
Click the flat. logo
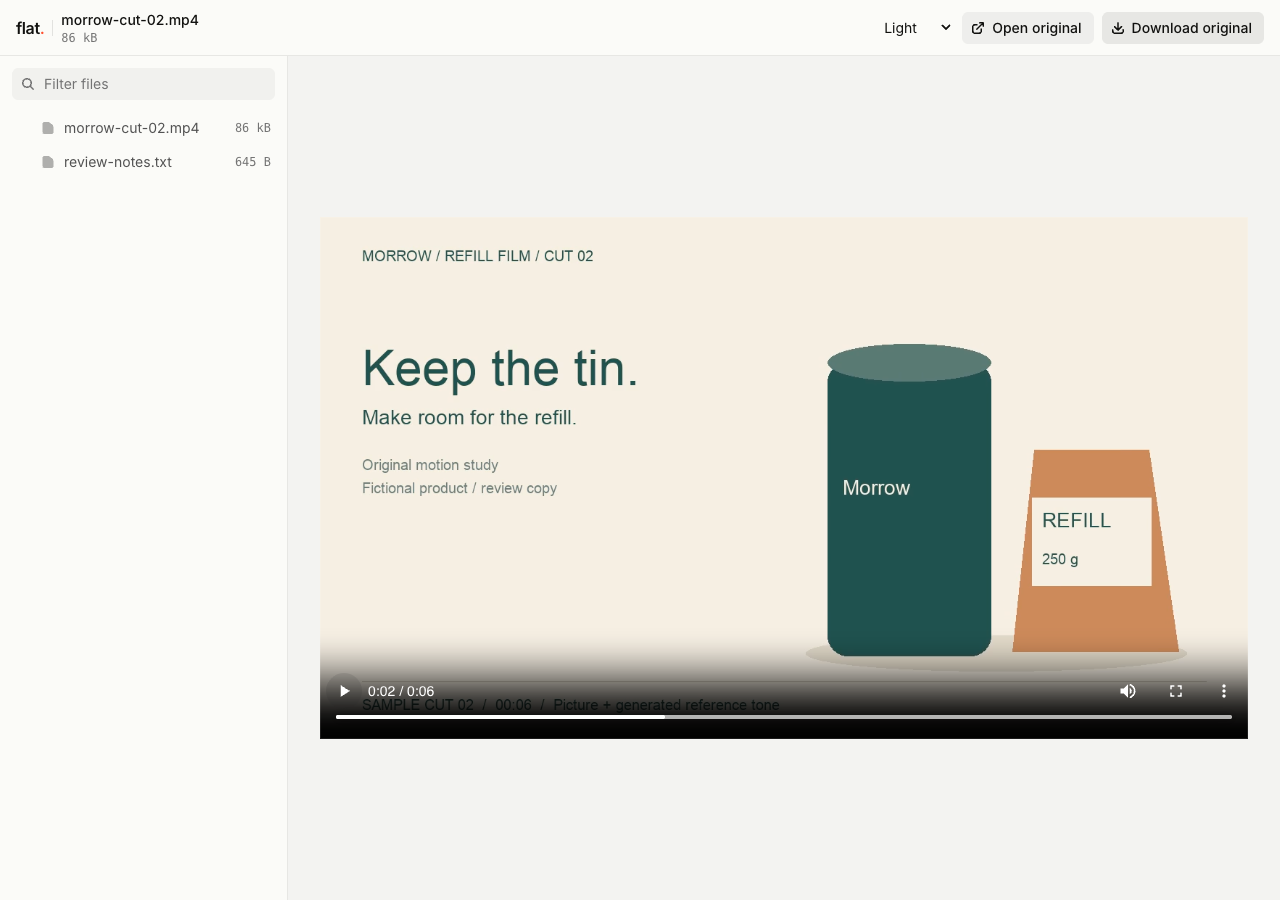coord(30,28)
